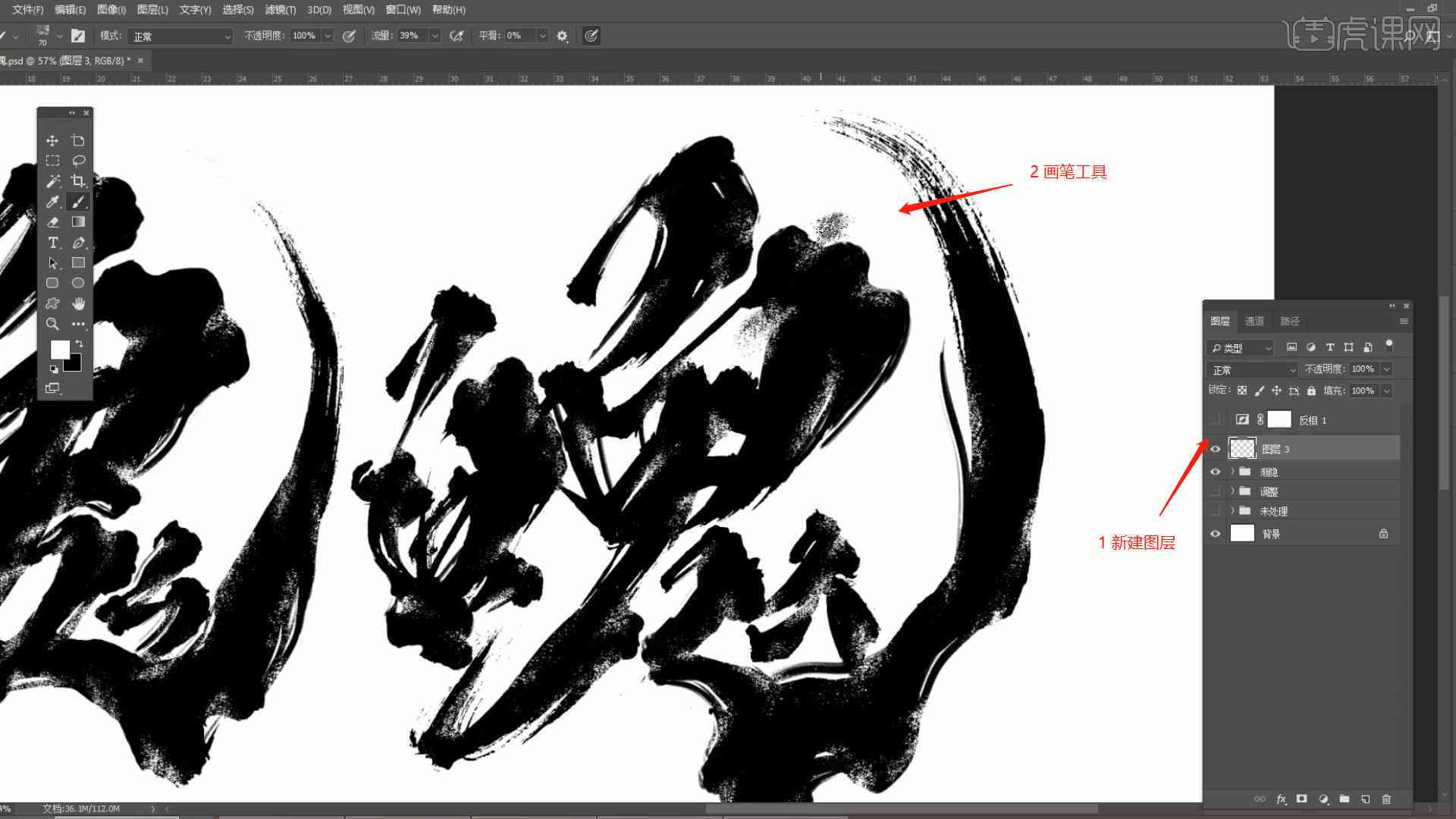This screenshot has width=1456, height=819.
Task: Lock layer position
Action: point(1277,391)
